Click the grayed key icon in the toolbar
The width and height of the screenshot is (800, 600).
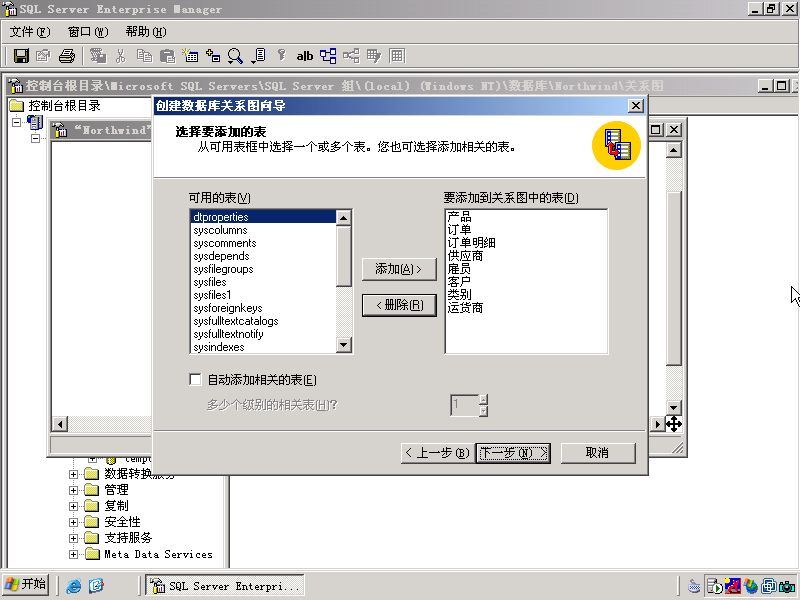(x=282, y=56)
